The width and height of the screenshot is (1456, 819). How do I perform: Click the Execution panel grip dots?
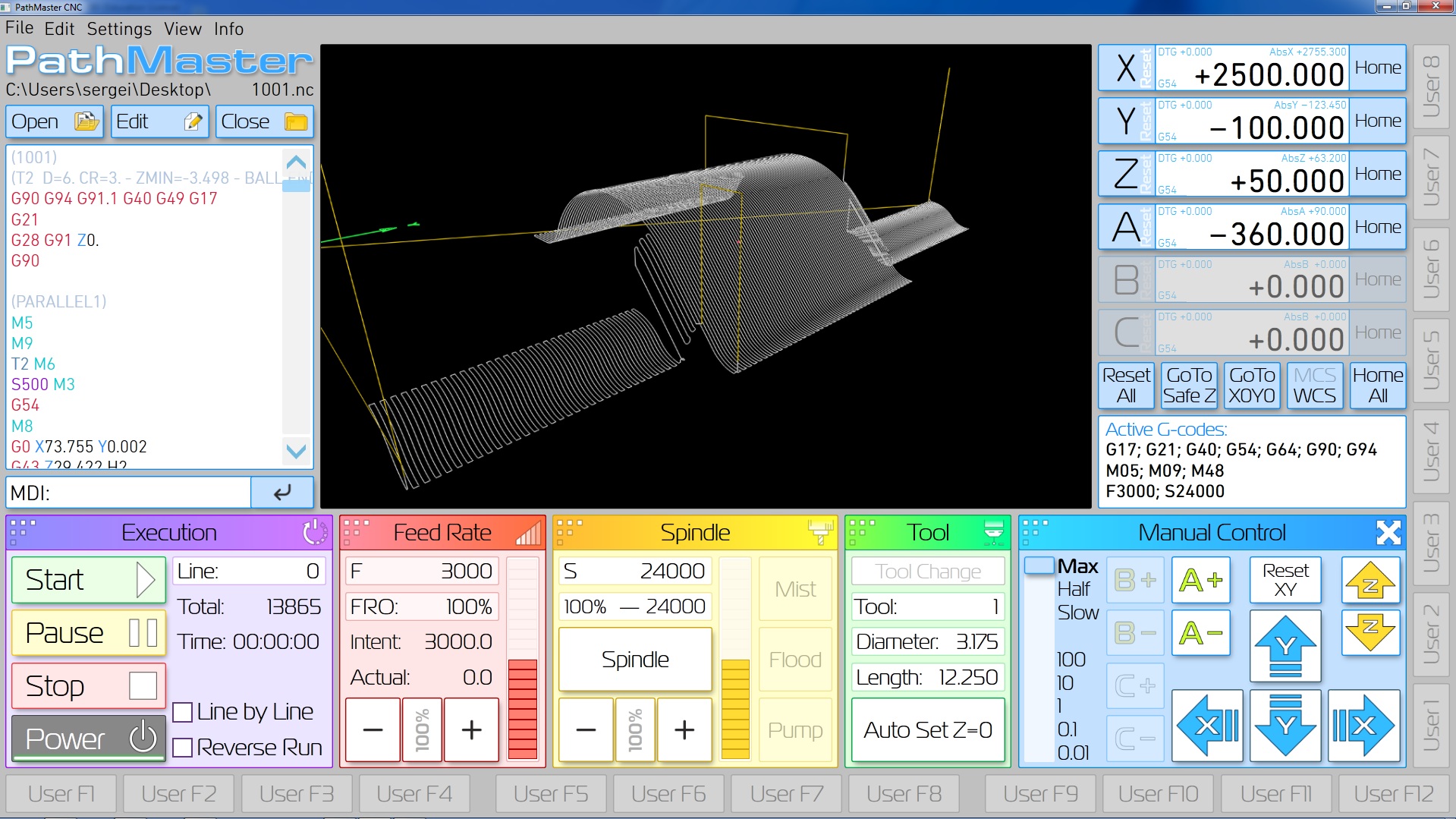(x=24, y=533)
